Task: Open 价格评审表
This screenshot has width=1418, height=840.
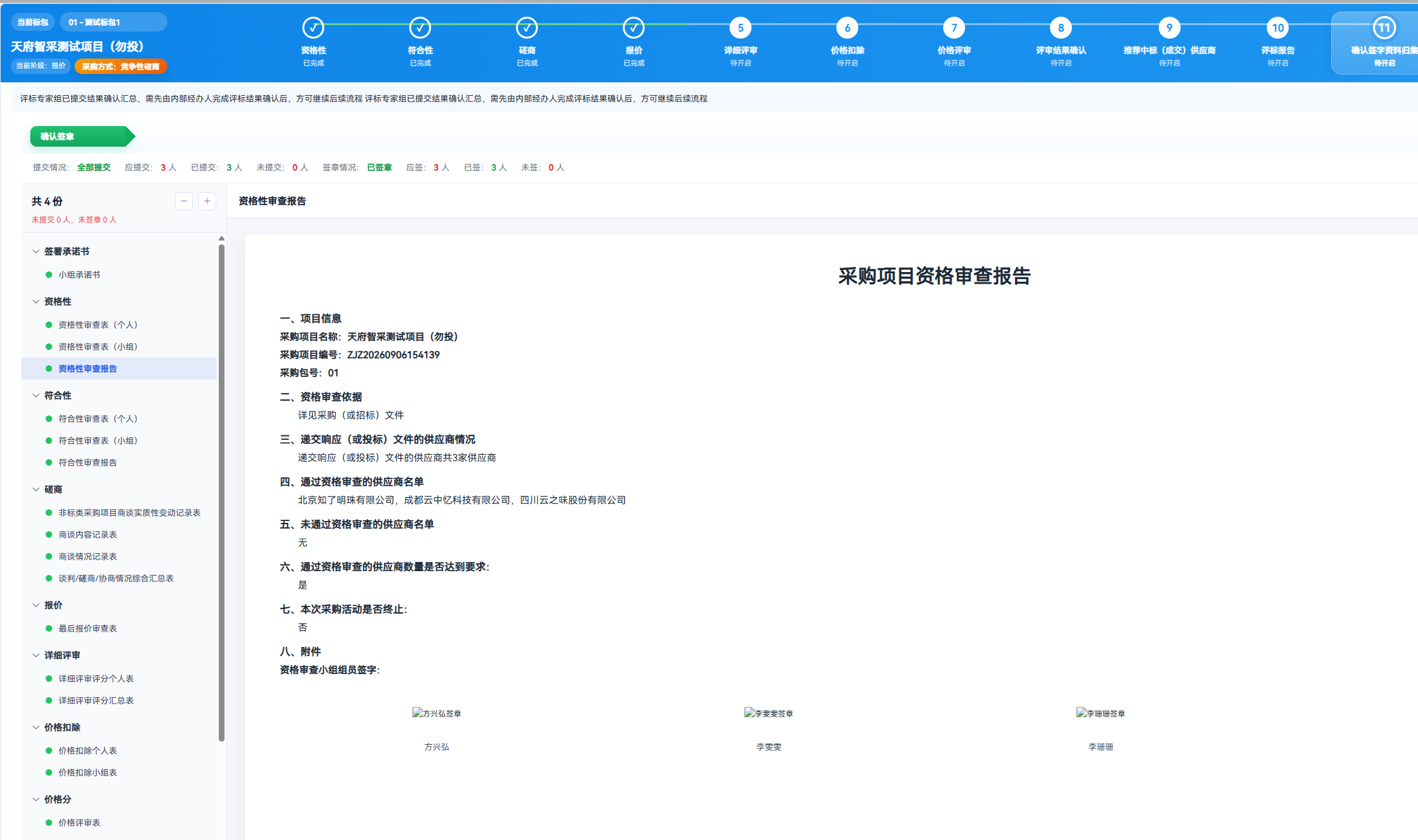Action: [x=79, y=823]
